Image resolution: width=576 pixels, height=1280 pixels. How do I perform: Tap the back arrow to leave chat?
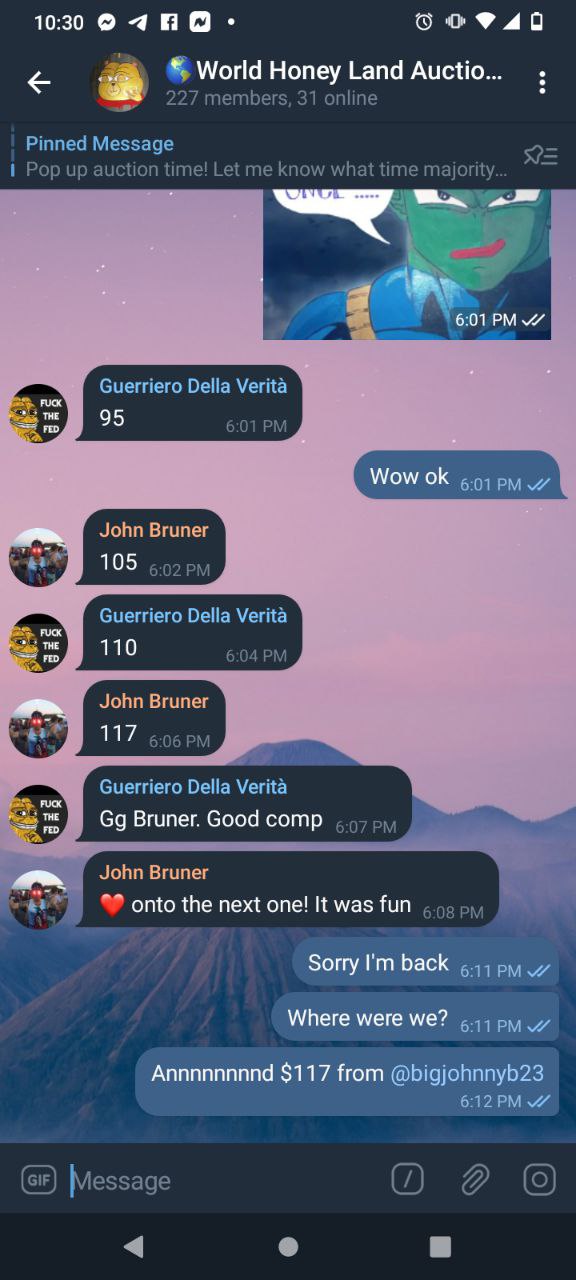click(x=39, y=83)
